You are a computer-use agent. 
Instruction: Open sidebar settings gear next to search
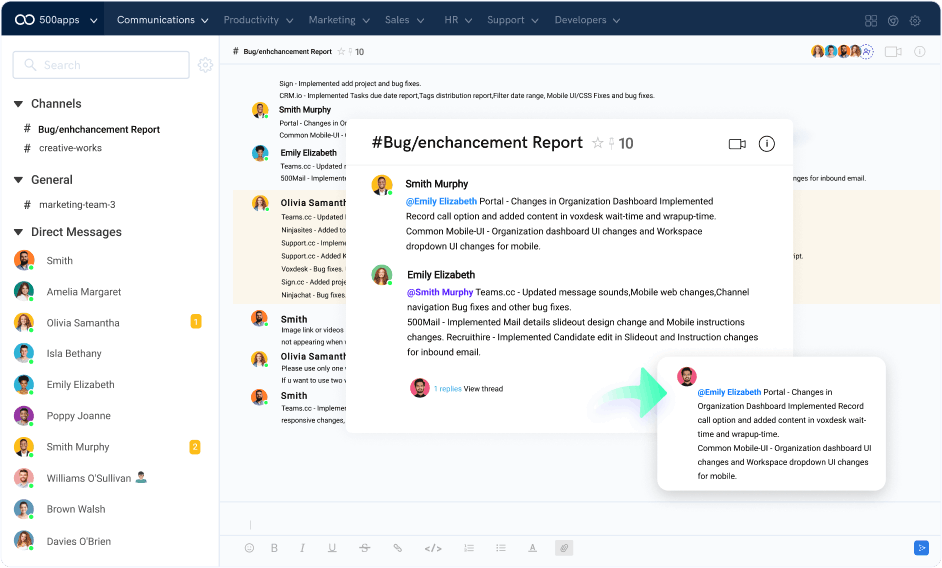[205, 65]
